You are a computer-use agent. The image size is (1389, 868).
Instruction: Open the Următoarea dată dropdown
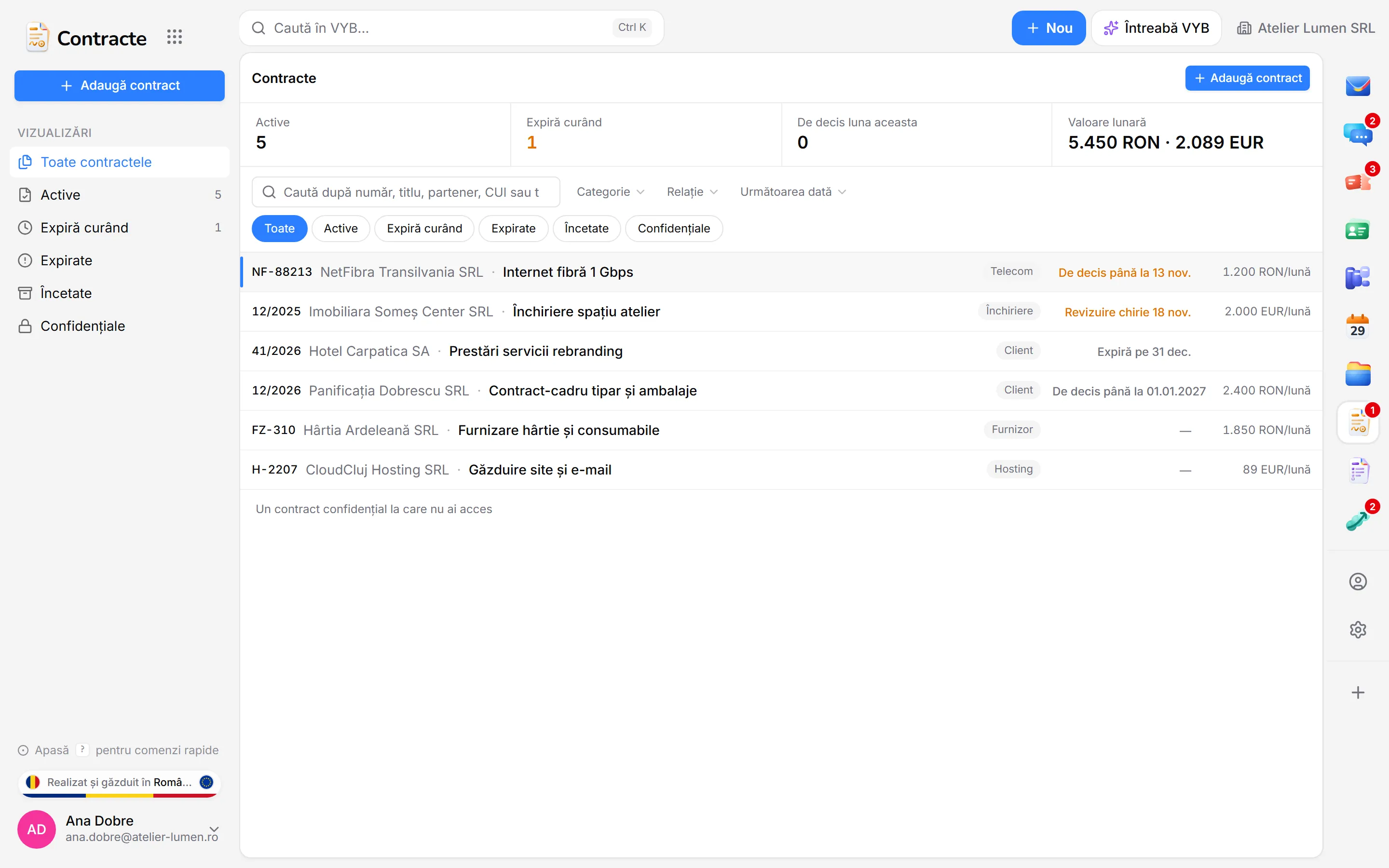click(x=793, y=192)
